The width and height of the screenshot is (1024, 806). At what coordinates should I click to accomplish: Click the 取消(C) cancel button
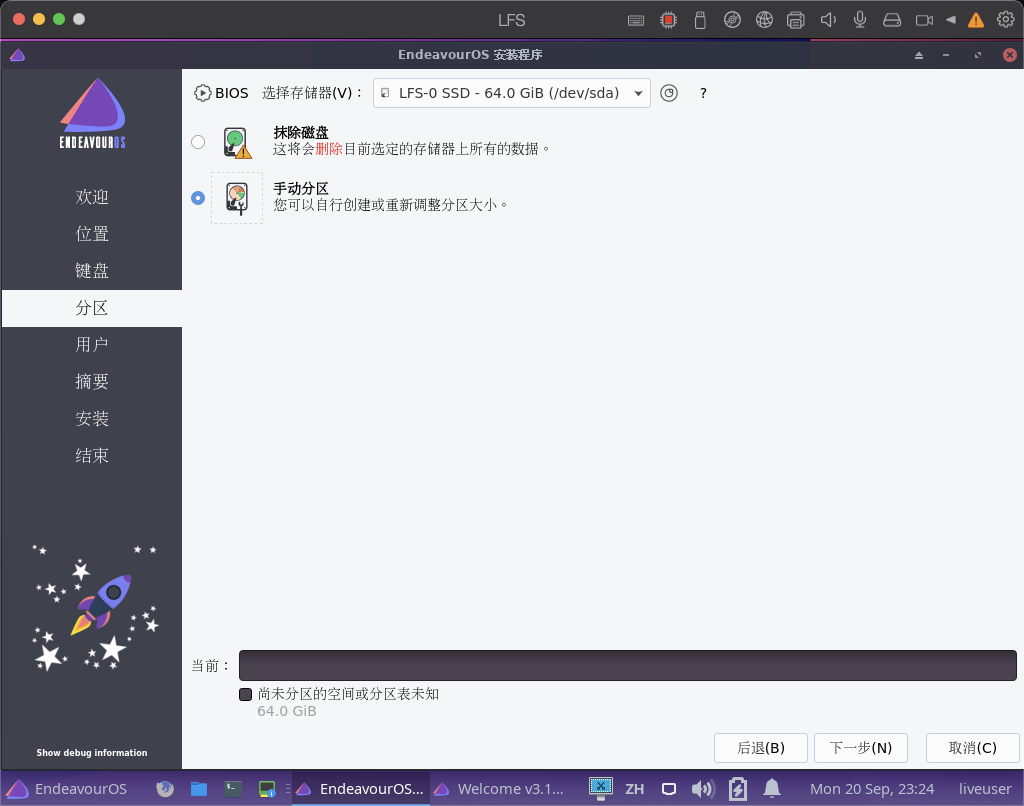972,748
